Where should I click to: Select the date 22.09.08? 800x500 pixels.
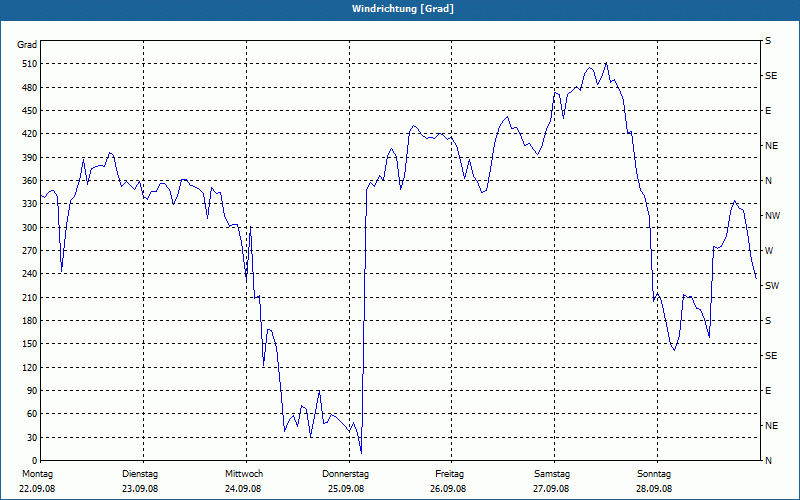(37, 489)
